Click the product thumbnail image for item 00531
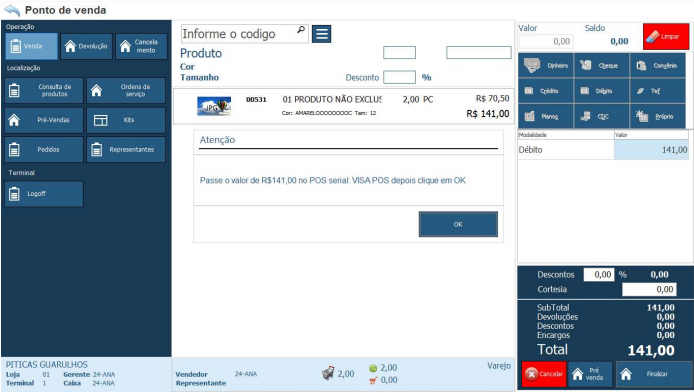694x392 pixels. [214, 106]
